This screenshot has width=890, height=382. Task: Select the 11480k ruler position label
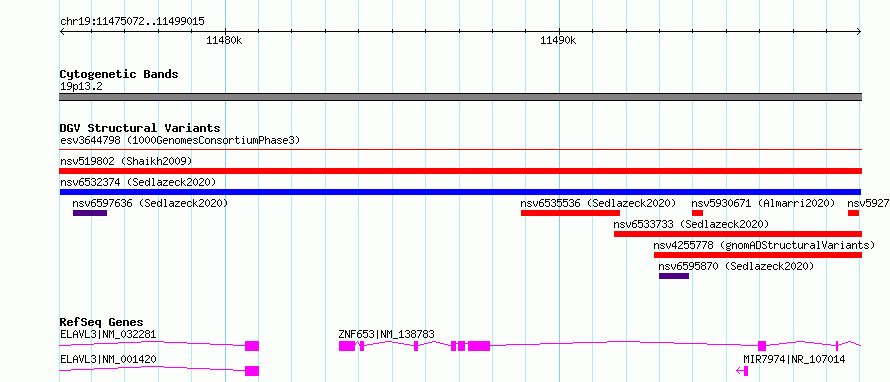tap(224, 40)
